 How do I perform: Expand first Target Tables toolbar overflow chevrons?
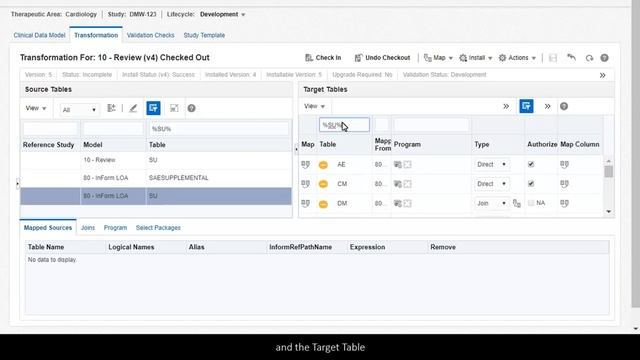click(506, 106)
